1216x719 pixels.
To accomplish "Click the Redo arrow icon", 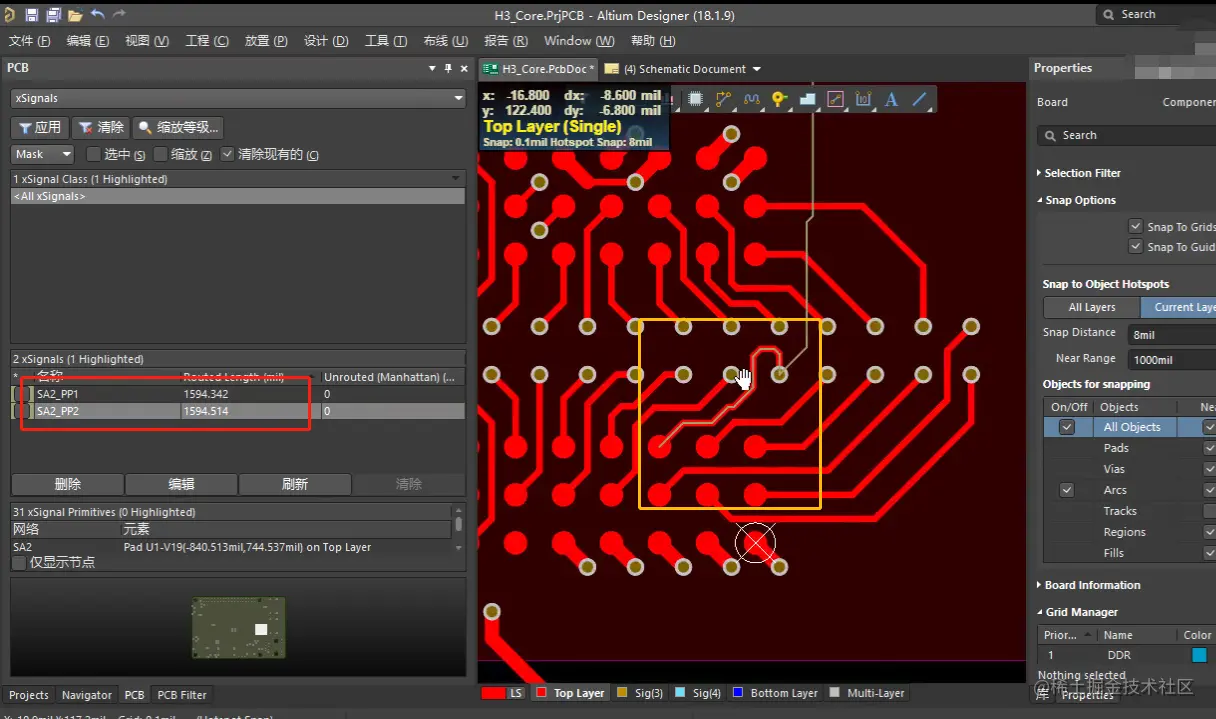I will click(x=119, y=15).
